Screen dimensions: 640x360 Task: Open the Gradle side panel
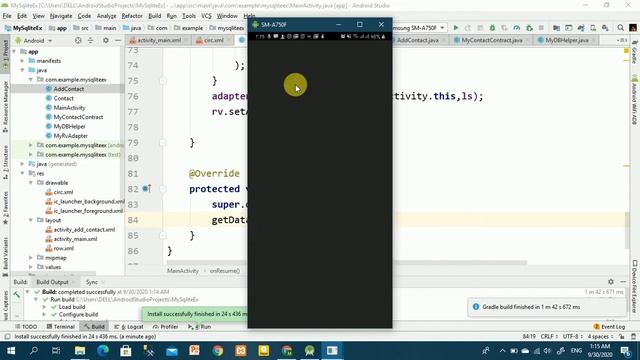(635, 52)
